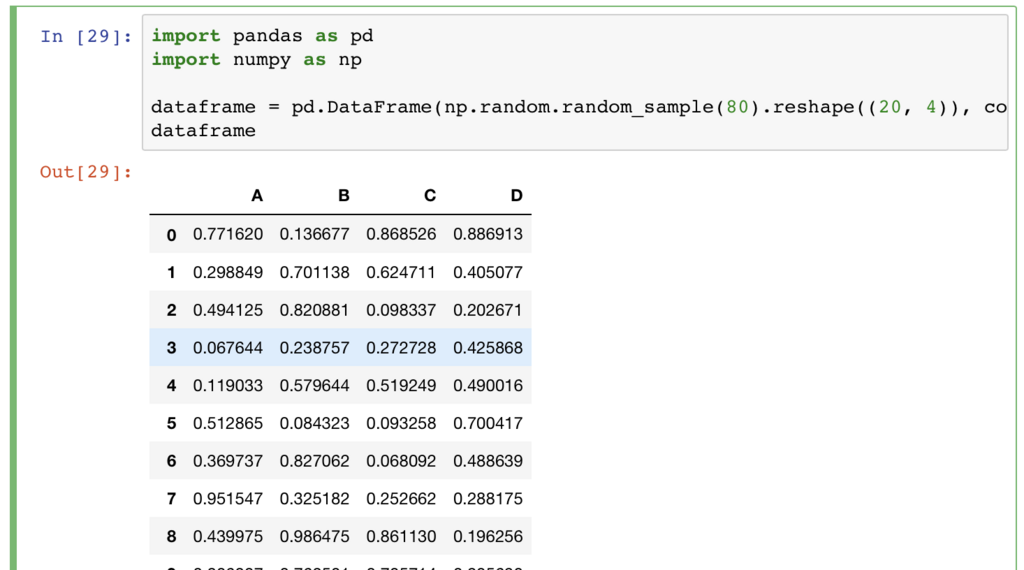Click the pd.DataFrame code line
This screenshot has height=570, width=1024.
pyautogui.click(x=579, y=106)
